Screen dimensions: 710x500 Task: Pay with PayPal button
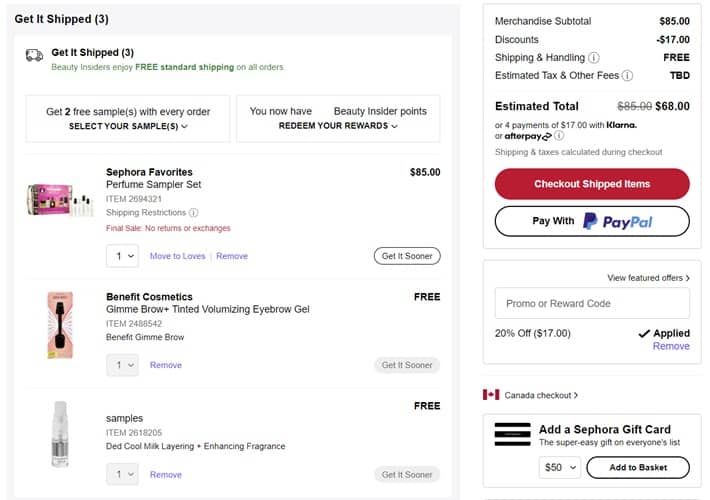pos(592,221)
